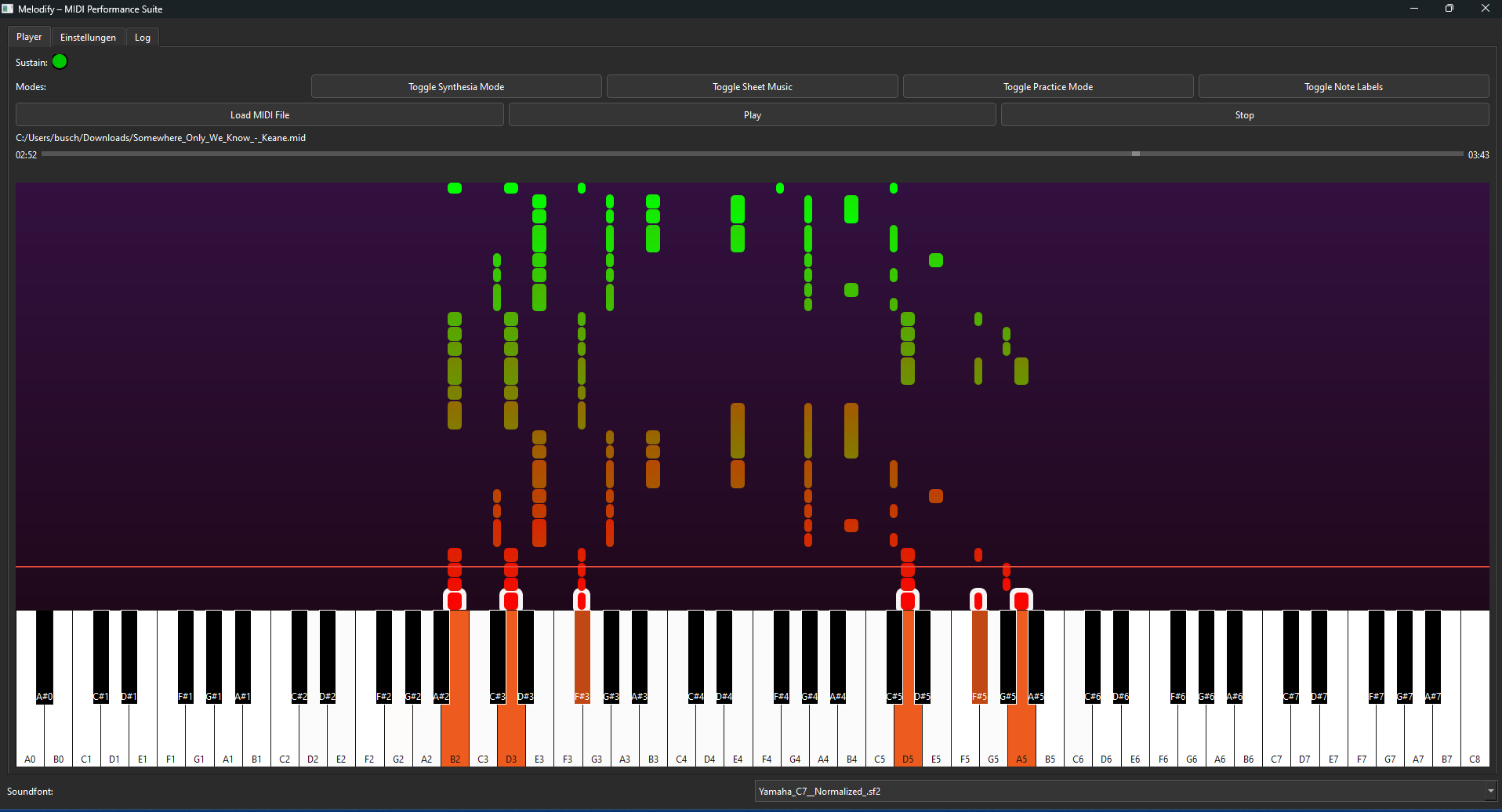This screenshot has height=812, width=1502.
Task: Toggle Synthesia Mode
Action: (x=455, y=86)
